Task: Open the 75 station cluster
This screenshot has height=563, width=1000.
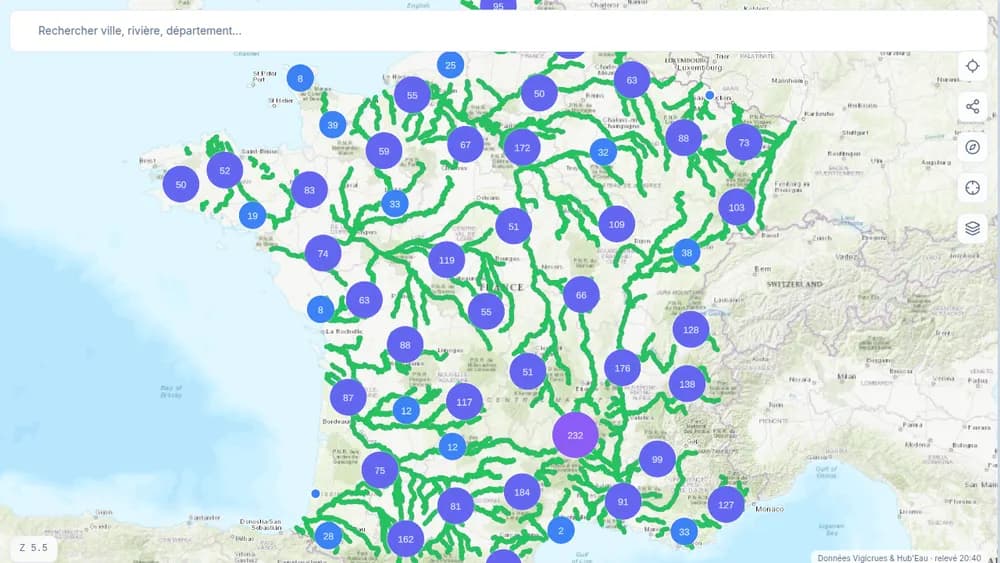Action: (380, 471)
